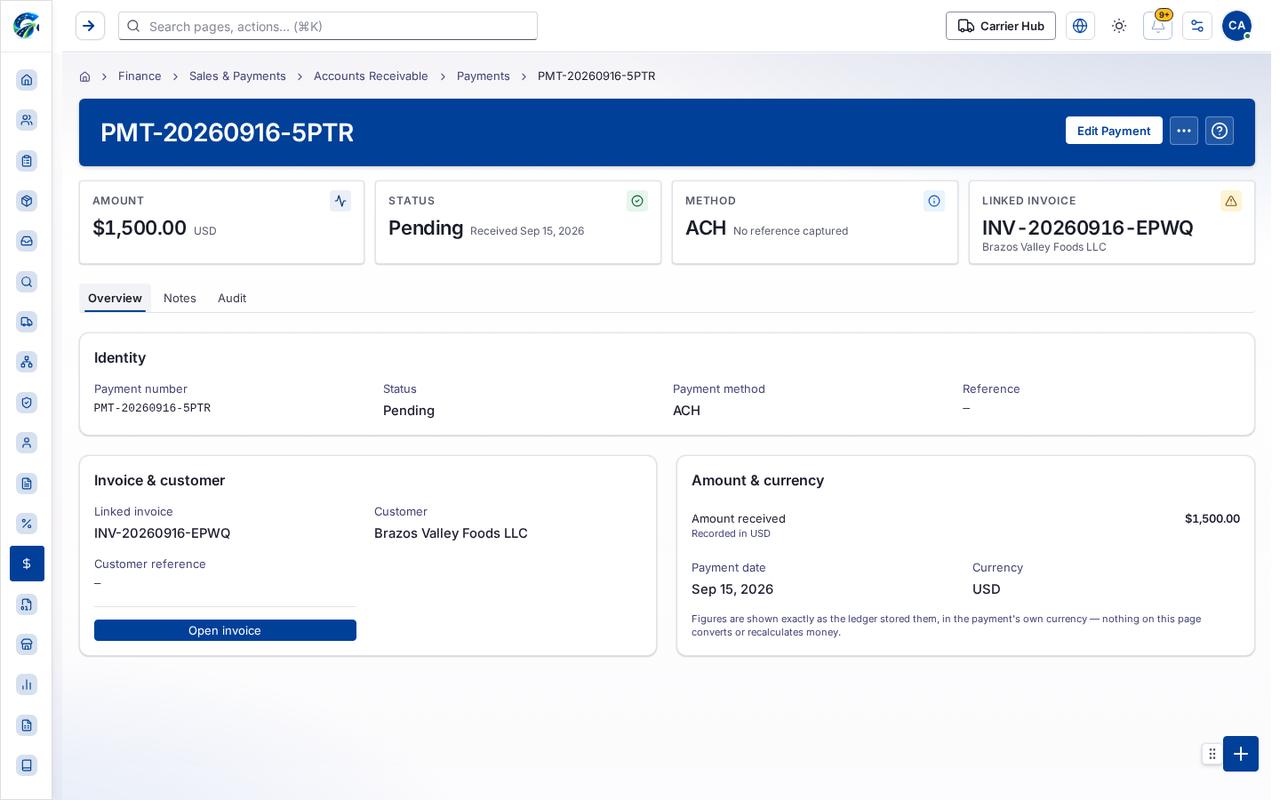Open the three-dot more actions menu

(x=1184, y=131)
